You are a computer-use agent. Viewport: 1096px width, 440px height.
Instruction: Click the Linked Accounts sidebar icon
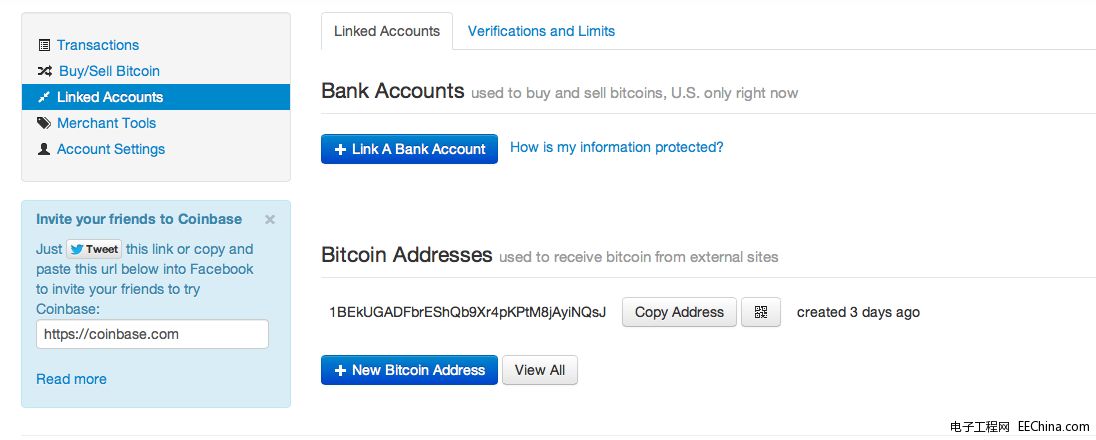(x=43, y=97)
